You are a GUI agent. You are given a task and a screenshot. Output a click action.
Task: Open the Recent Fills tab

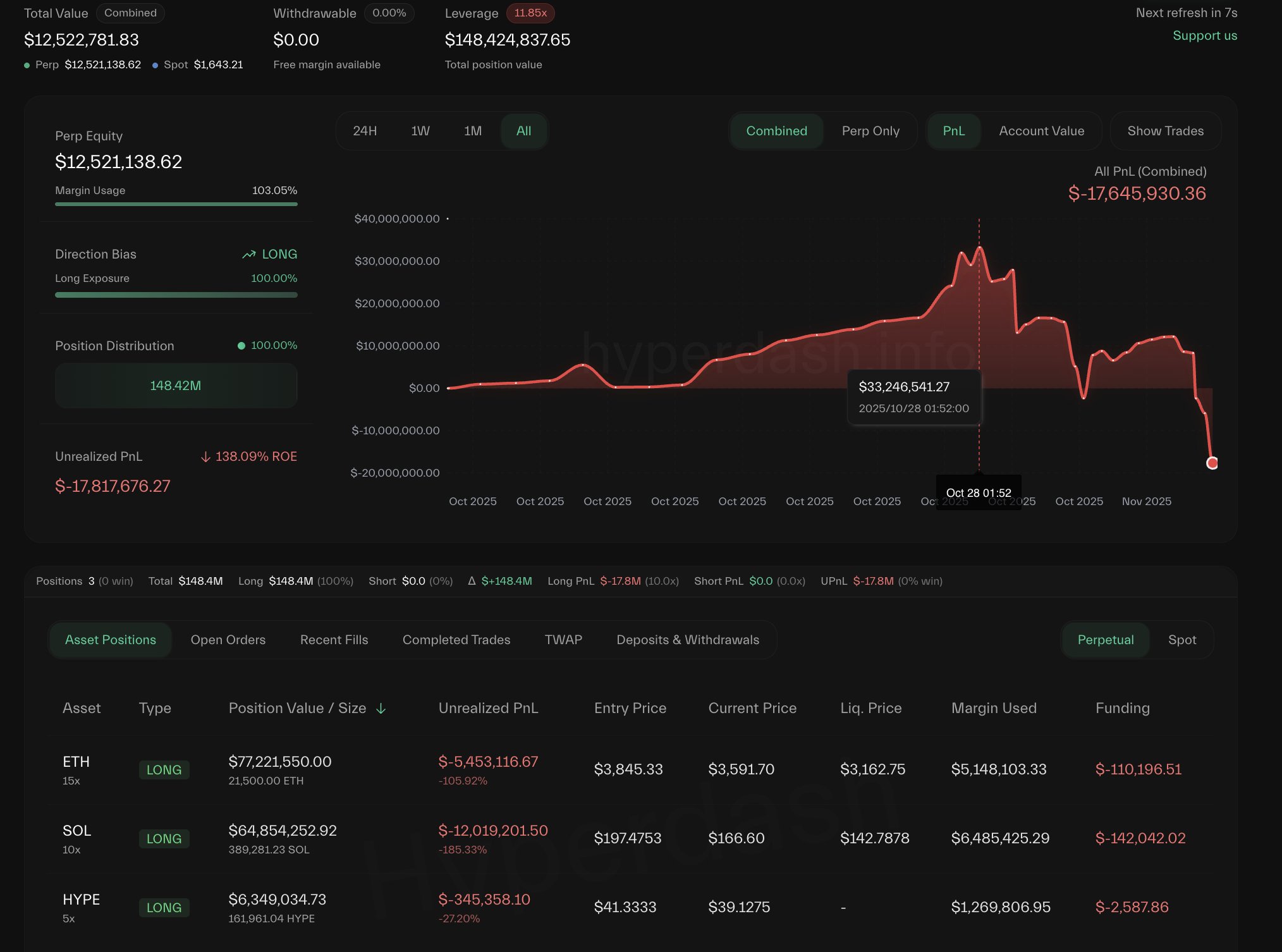[x=334, y=640]
